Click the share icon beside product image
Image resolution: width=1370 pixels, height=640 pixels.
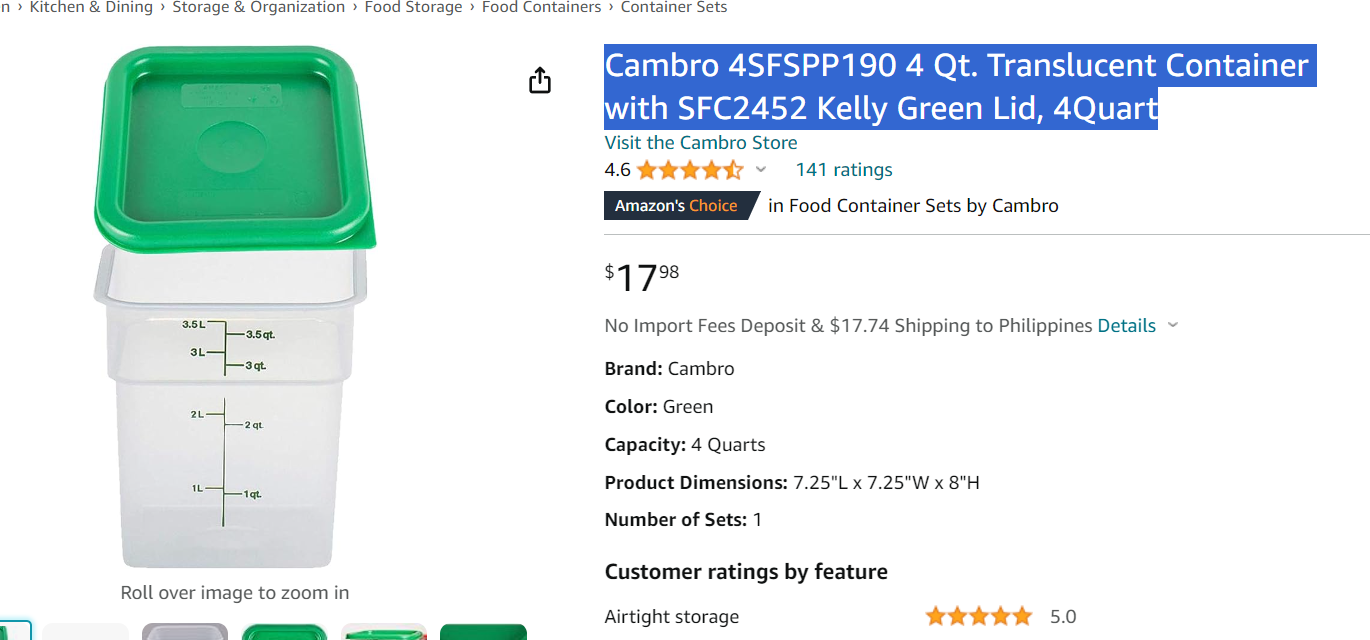coord(540,80)
